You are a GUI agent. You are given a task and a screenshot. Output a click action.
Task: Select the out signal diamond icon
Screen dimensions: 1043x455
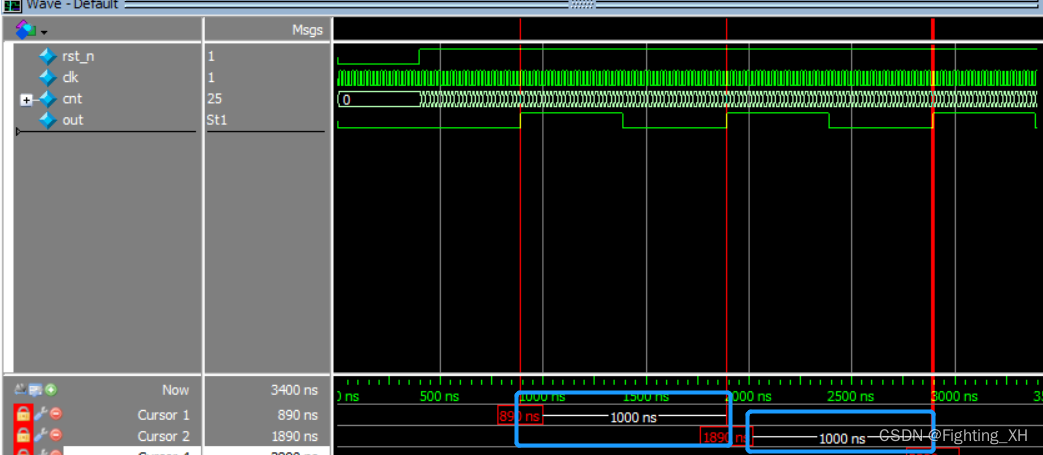click(48, 120)
